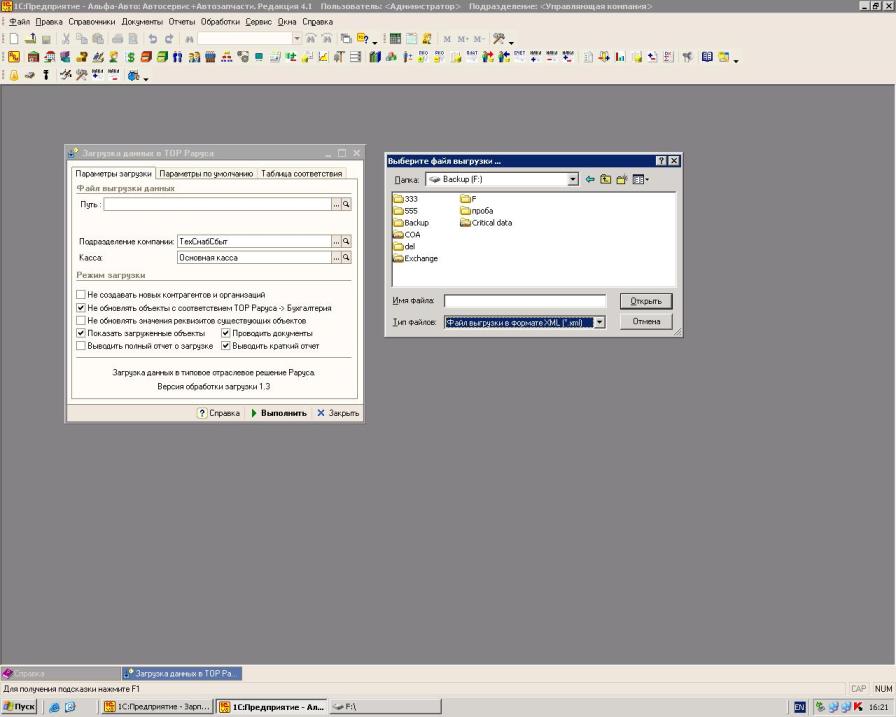
Task: Click the ellipsis button beside Касса field
Action: point(337,258)
